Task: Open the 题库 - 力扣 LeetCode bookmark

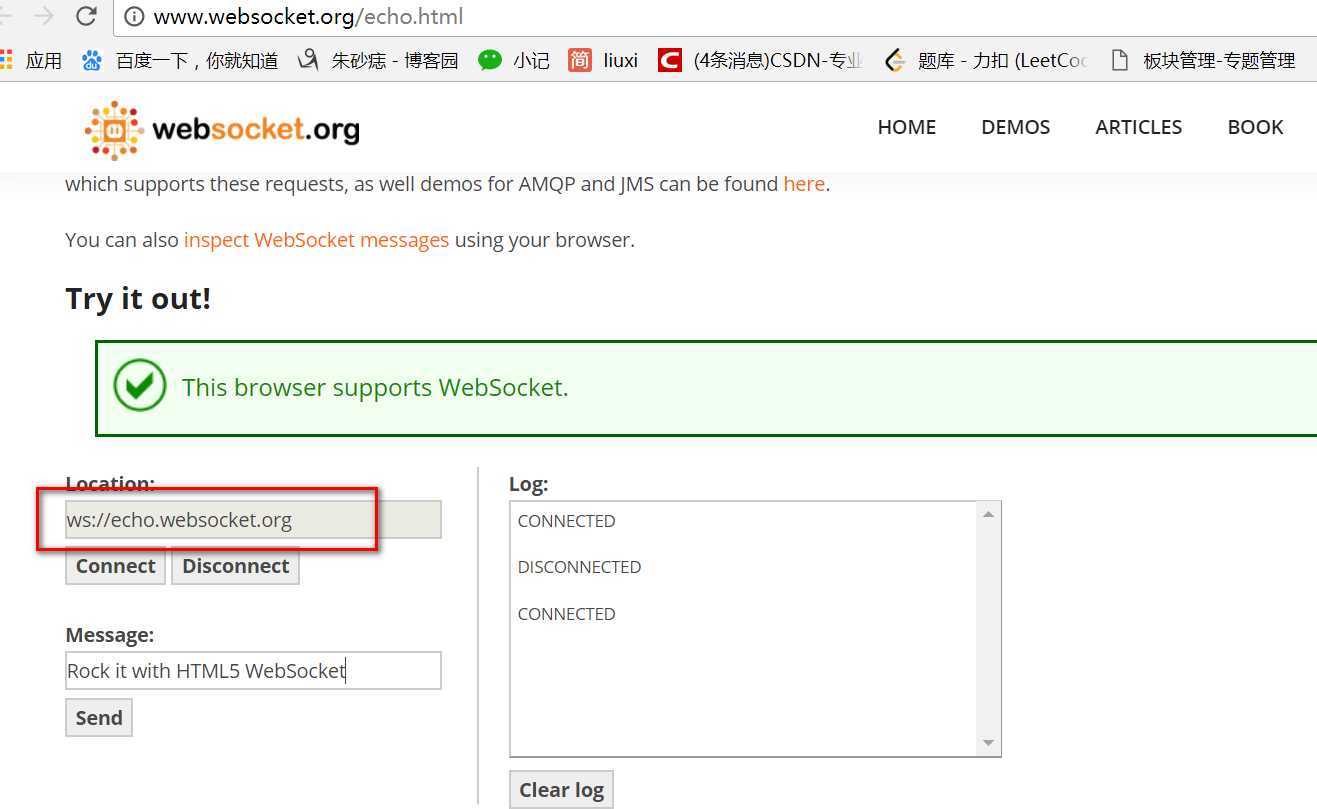Action: coord(987,61)
